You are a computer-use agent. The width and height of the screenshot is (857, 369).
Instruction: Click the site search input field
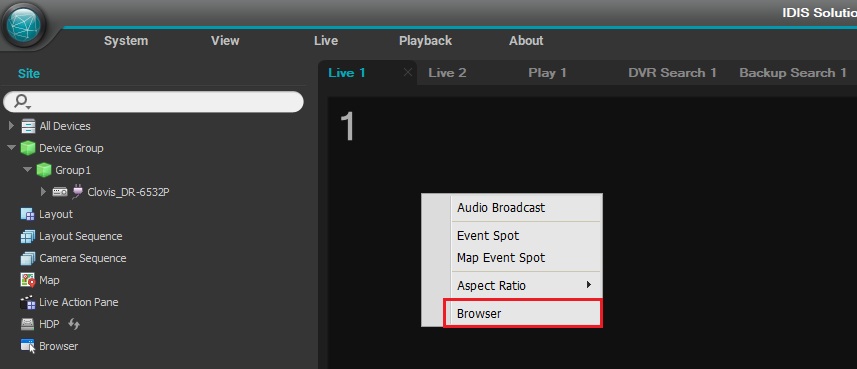point(153,102)
